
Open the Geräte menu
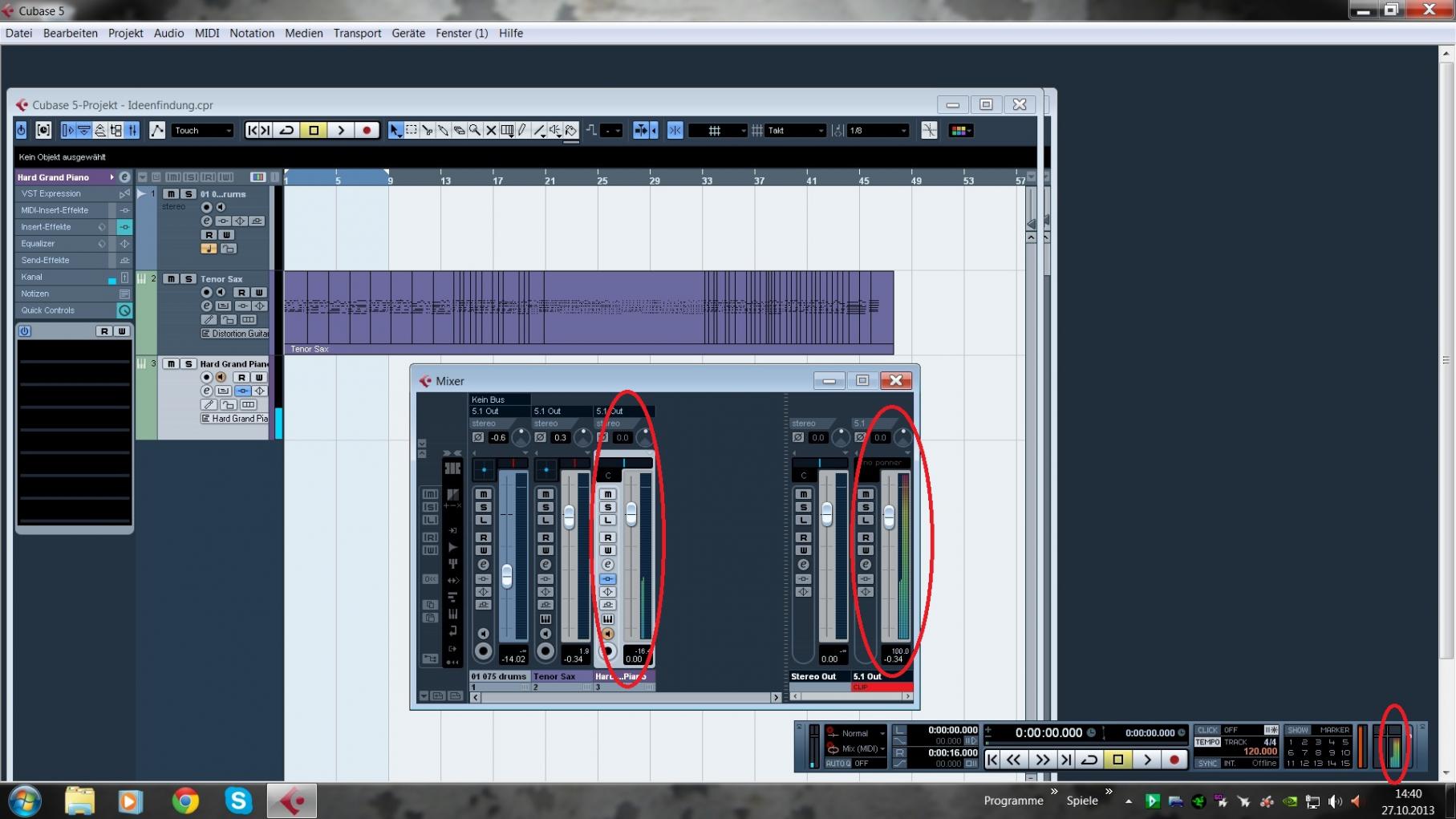(408, 33)
